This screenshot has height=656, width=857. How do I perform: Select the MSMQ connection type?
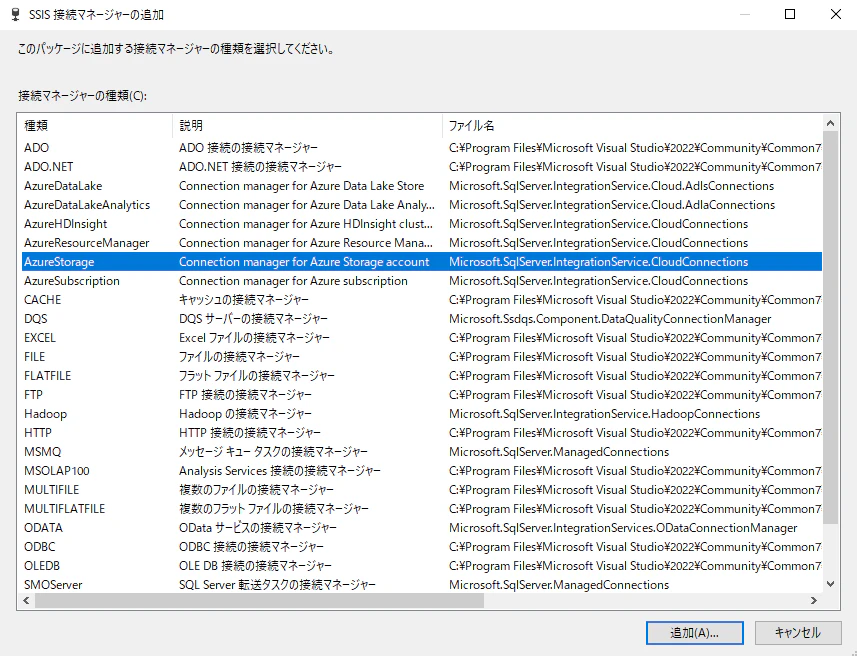coord(422,452)
